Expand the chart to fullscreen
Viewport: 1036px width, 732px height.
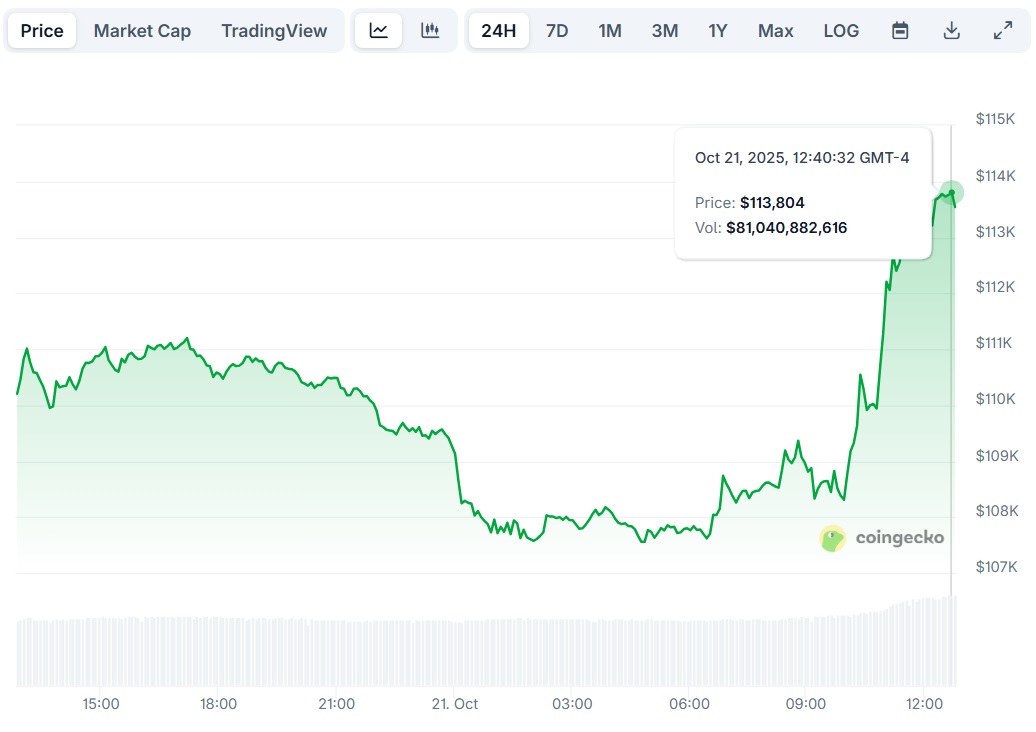[x=1002, y=31]
